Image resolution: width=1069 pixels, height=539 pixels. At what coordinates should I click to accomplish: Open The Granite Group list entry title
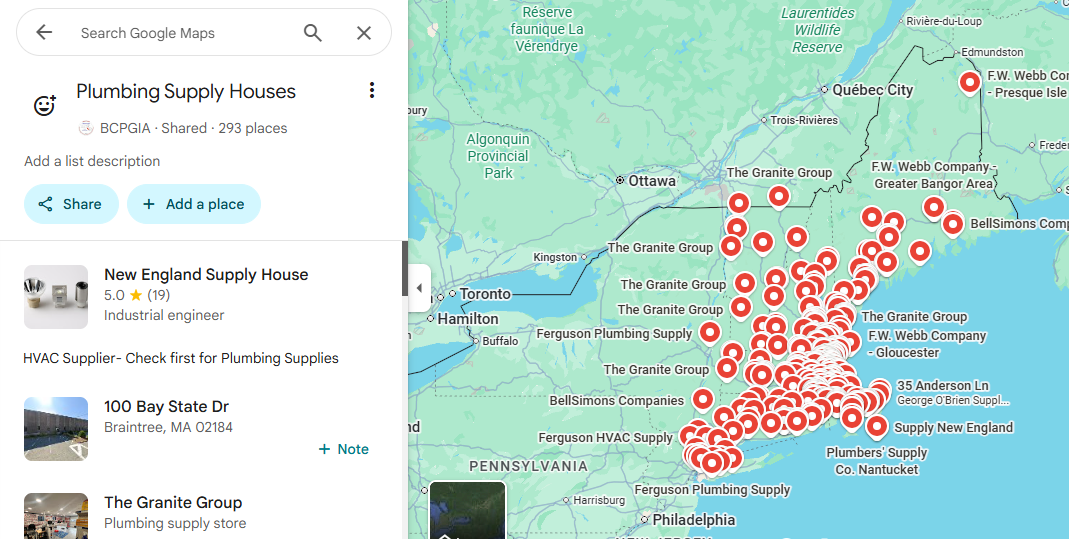coord(173,503)
